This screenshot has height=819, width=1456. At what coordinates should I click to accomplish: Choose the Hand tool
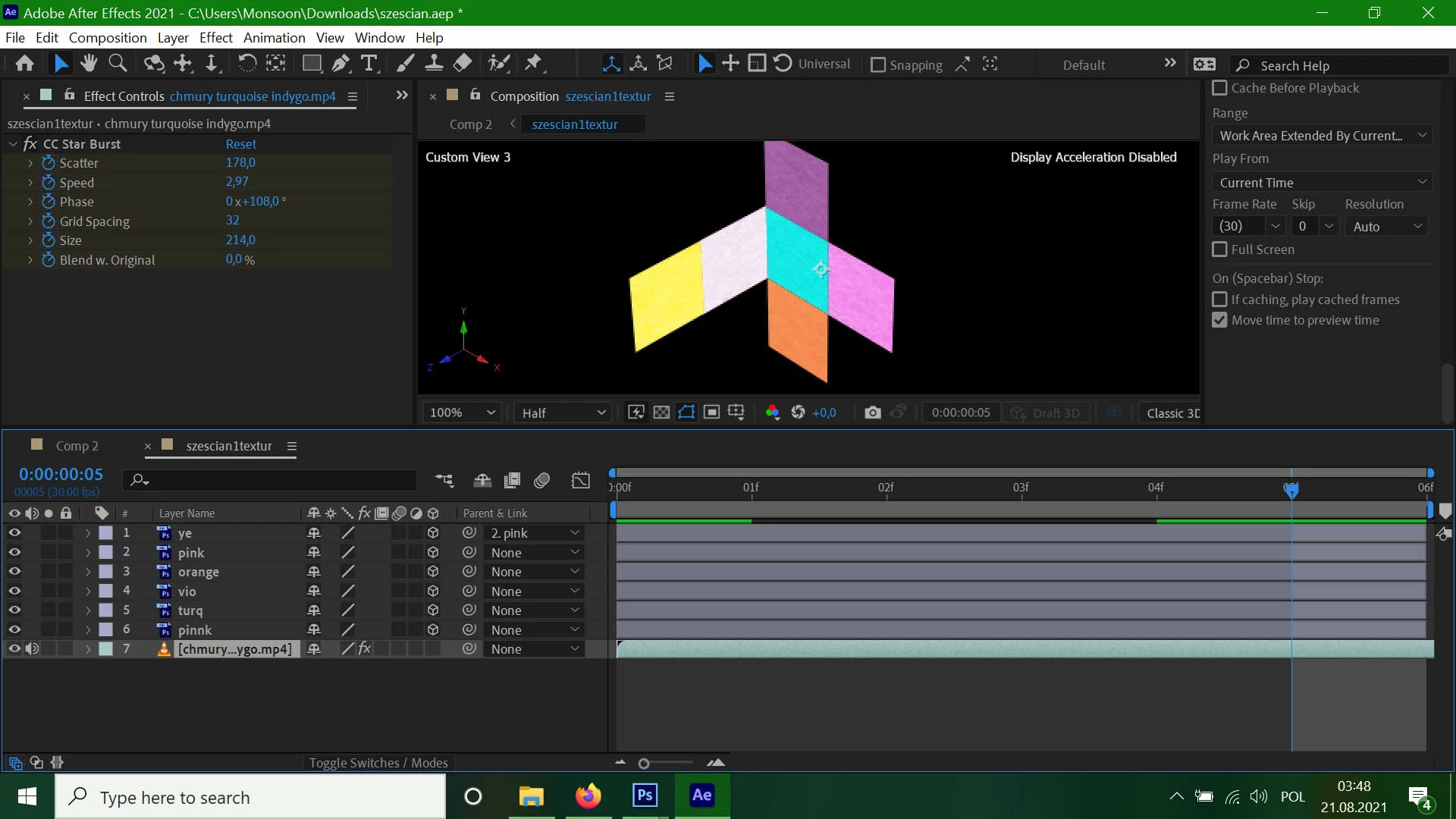point(89,64)
